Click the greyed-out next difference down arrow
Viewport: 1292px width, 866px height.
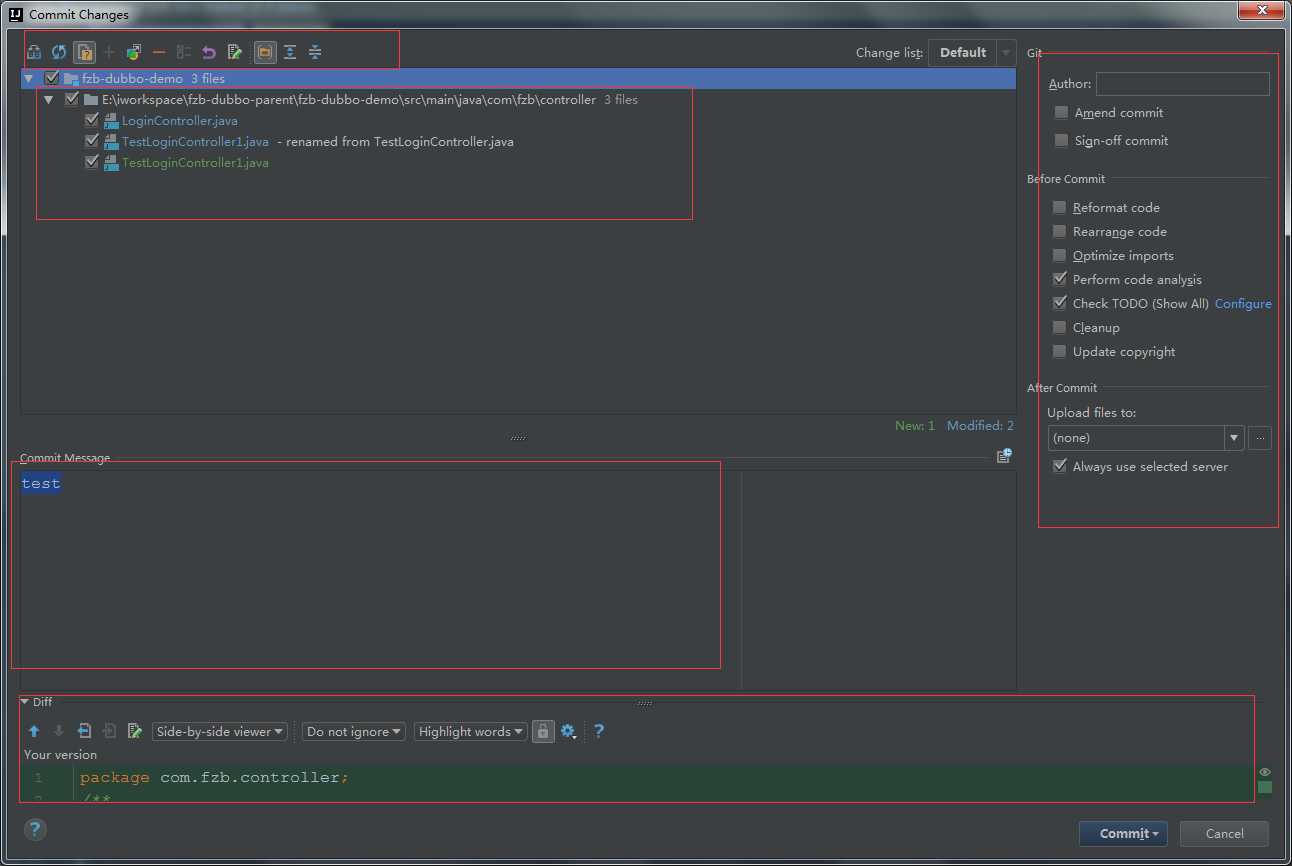coord(59,731)
